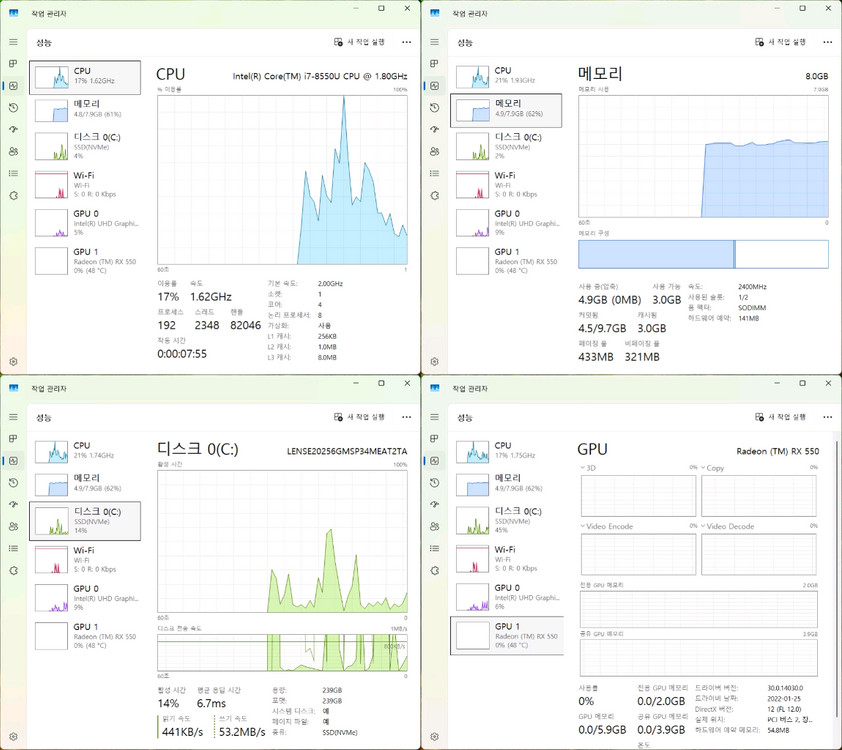This screenshot has width=842, height=750.
Task: Open more options (…) in Disk details window
Action: (407, 417)
